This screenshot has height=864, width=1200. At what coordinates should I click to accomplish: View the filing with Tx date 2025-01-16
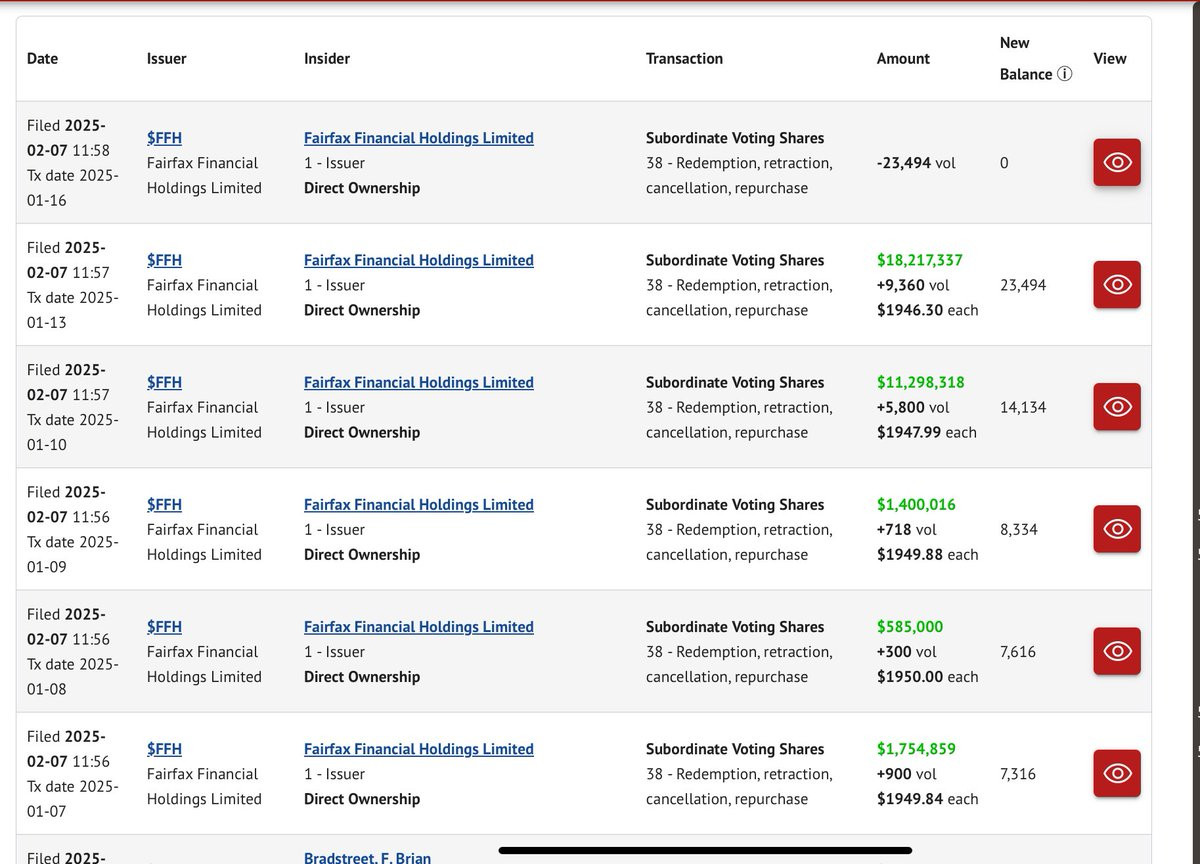coord(1117,162)
